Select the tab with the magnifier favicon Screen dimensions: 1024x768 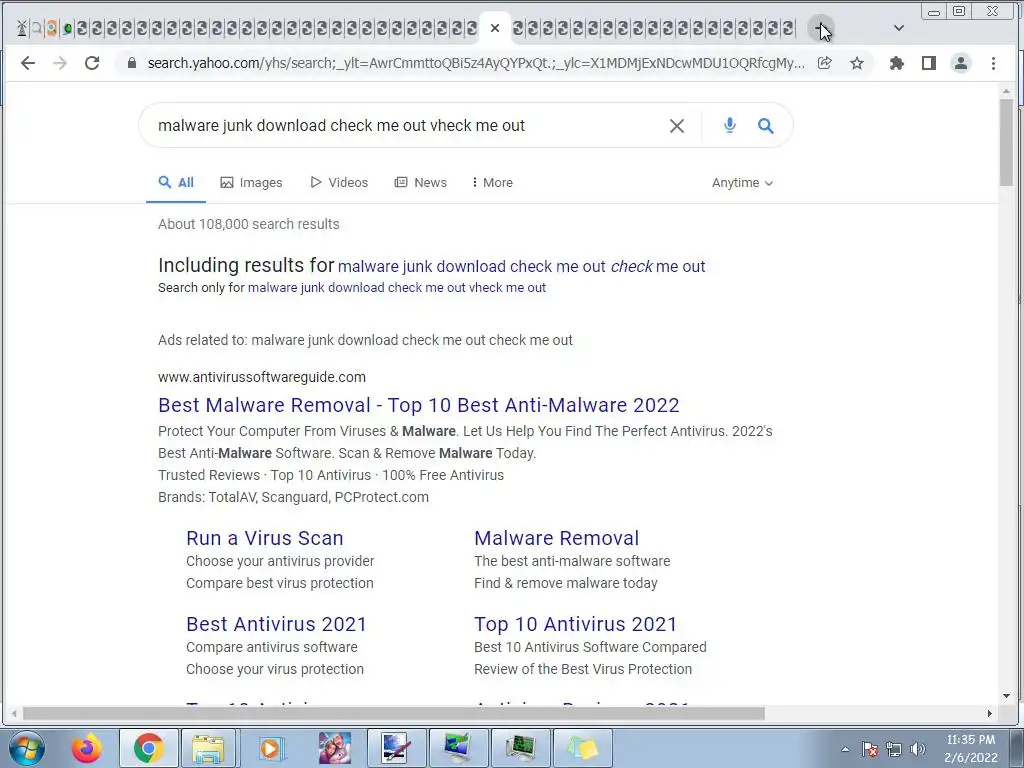(x=37, y=28)
